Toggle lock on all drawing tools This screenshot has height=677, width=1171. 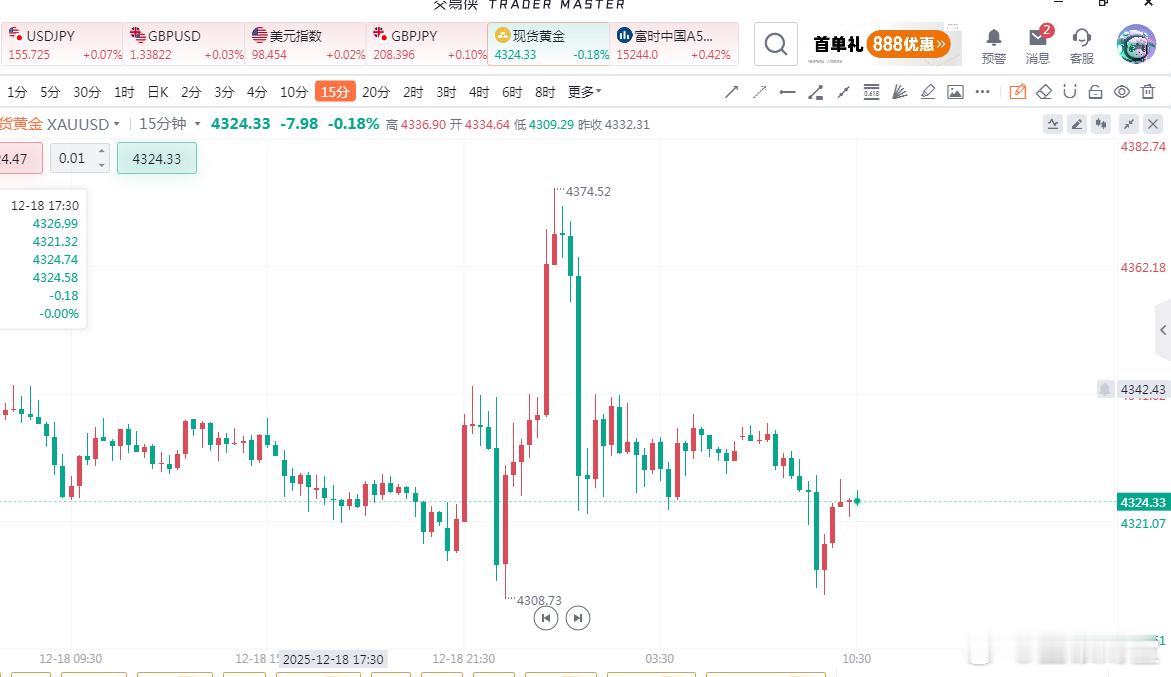point(1095,91)
